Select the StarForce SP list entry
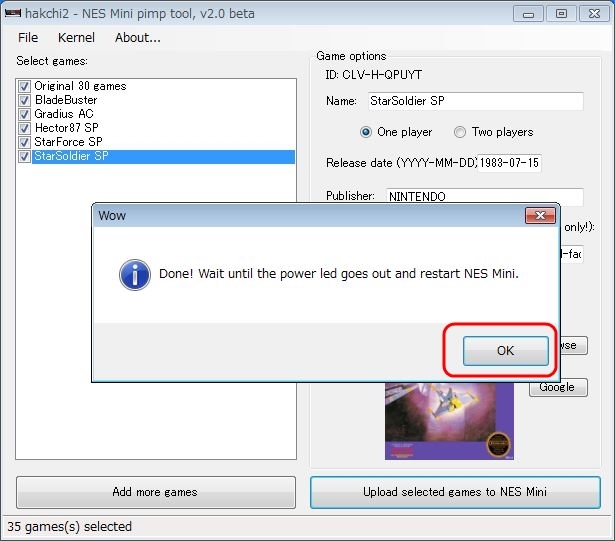 coord(69,142)
